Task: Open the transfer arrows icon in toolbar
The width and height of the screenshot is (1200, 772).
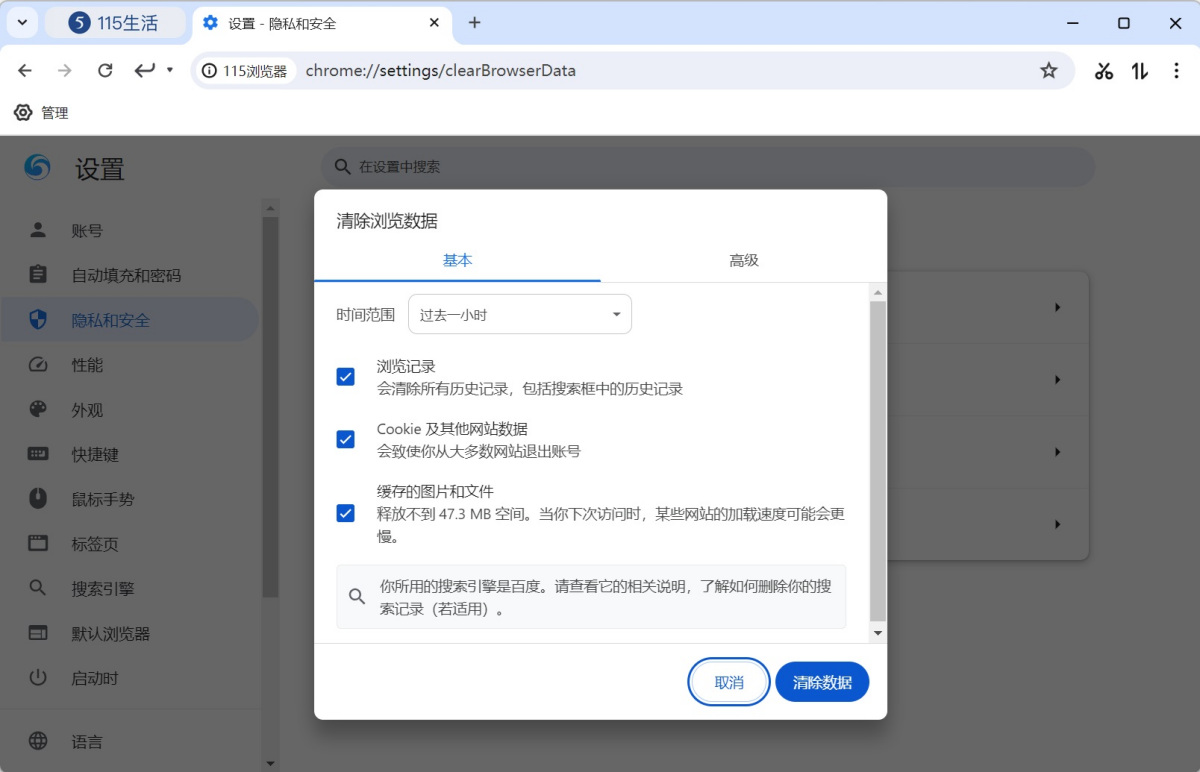Action: click(1139, 71)
